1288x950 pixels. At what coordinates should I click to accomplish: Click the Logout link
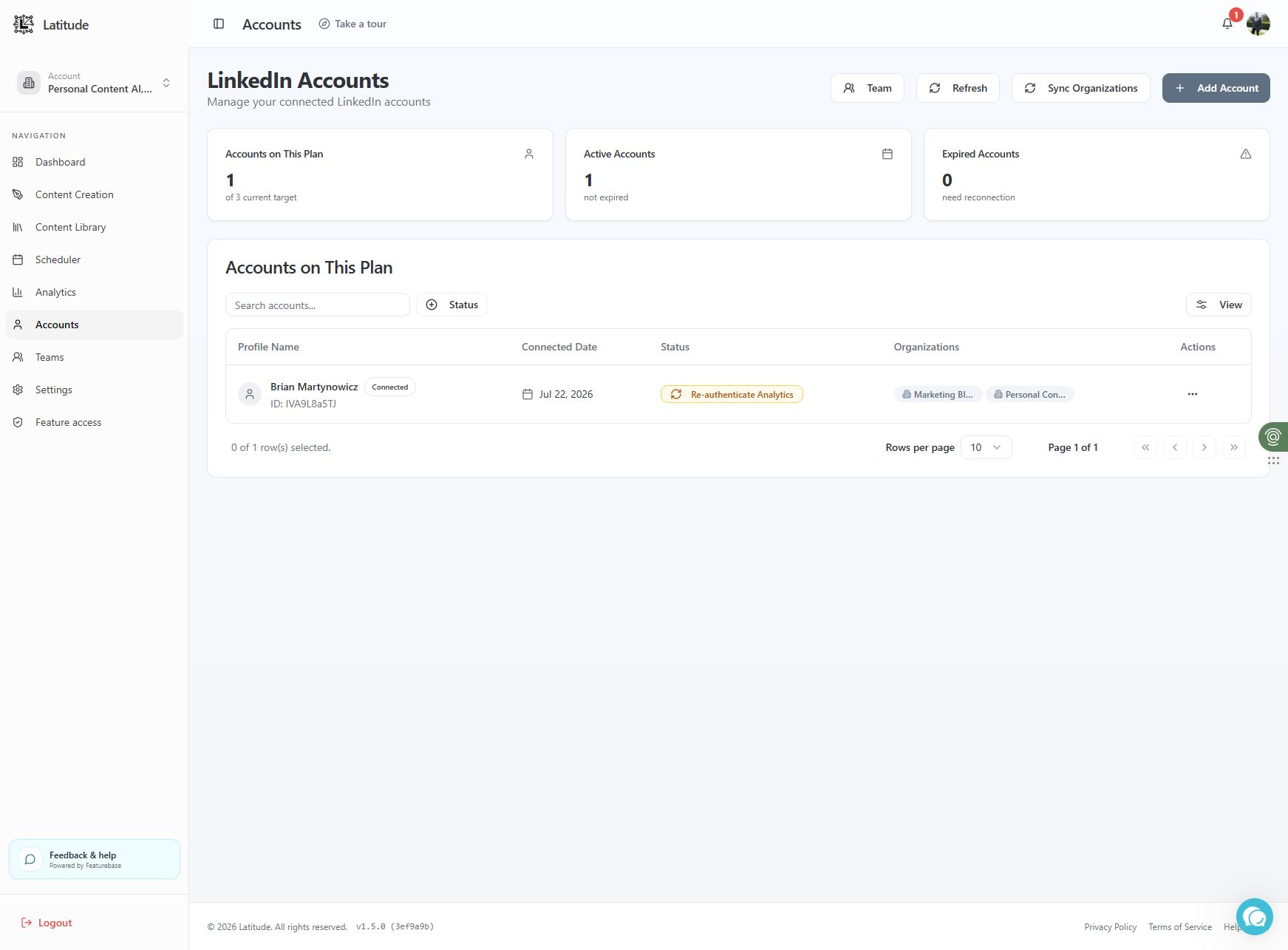click(47, 923)
